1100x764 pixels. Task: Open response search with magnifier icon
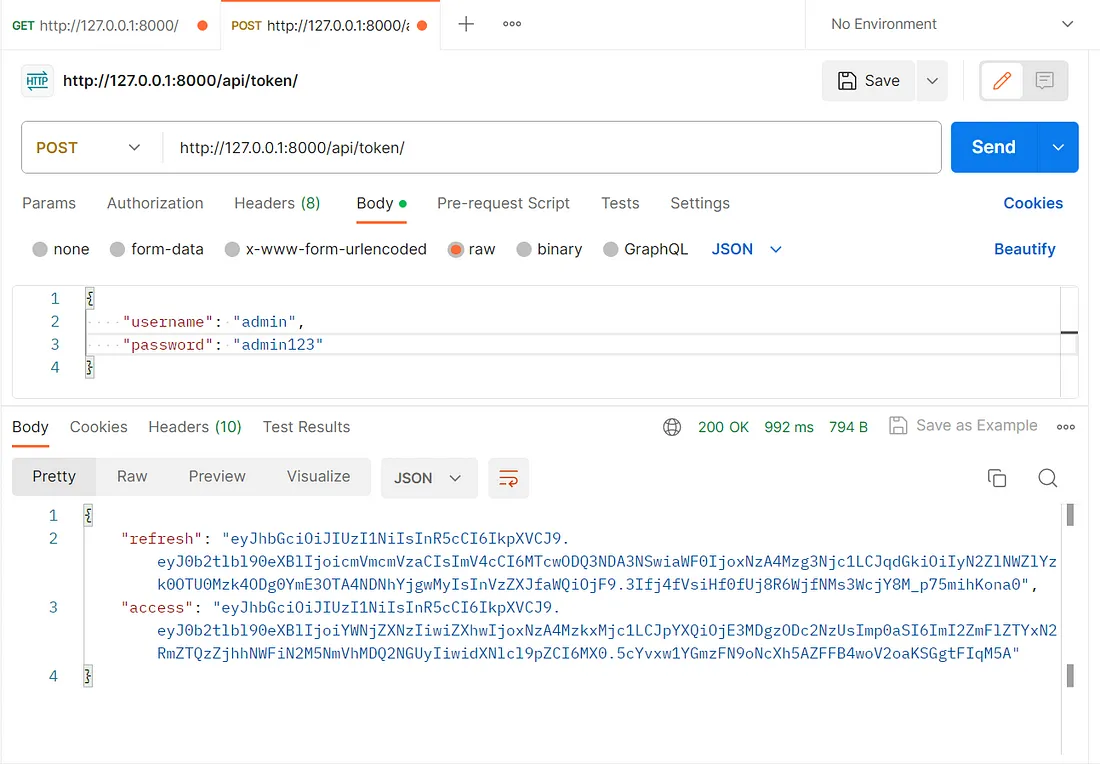pyautogui.click(x=1047, y=478)
